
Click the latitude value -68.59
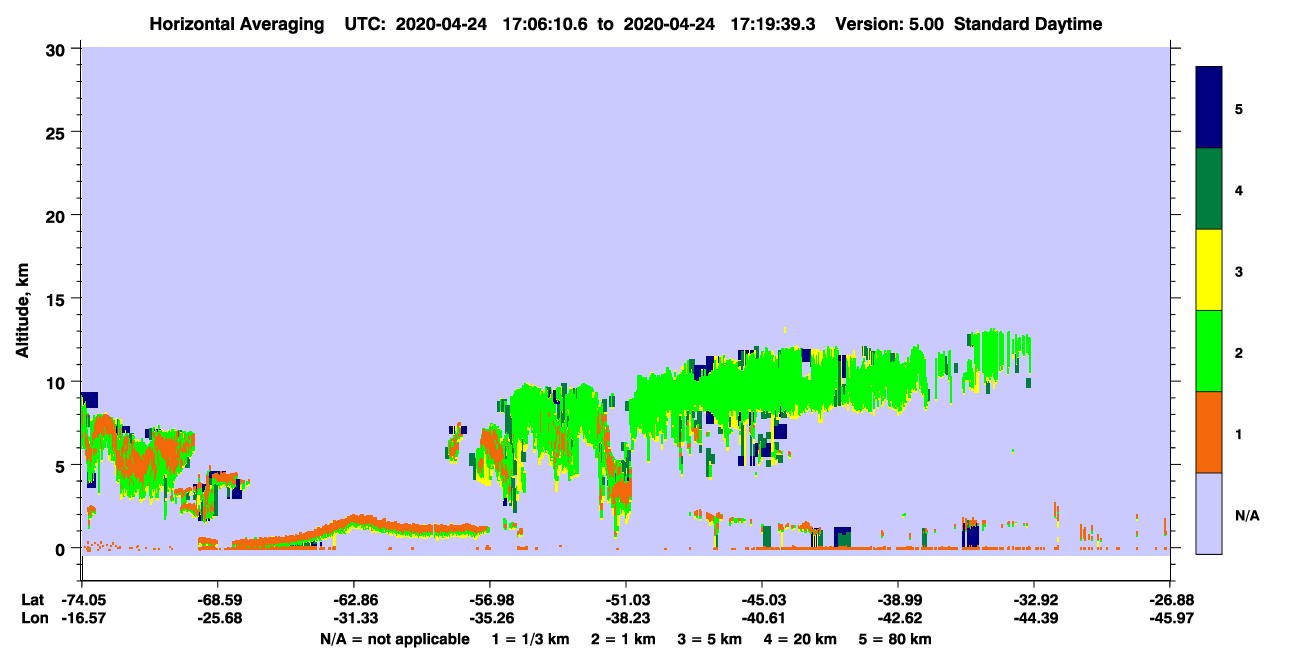218,600
